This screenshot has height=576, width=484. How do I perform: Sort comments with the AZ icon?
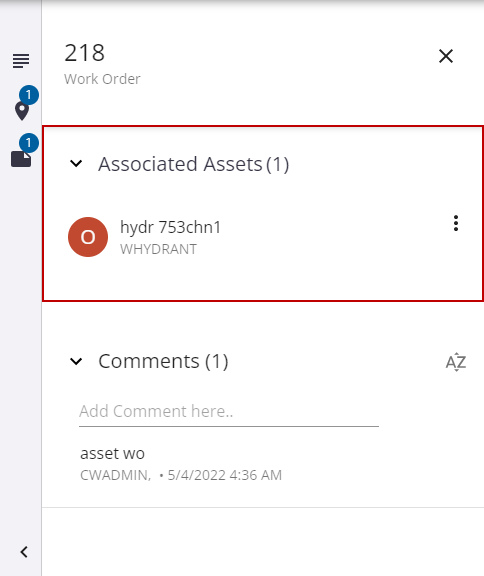pyautogui.click(x=456, y=362)
